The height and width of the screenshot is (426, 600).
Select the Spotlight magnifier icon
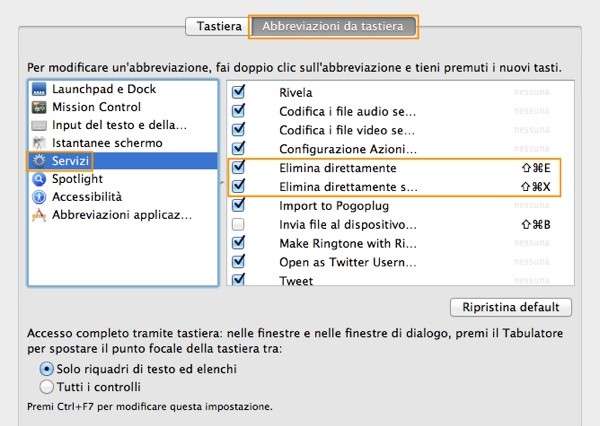(39, 179)
